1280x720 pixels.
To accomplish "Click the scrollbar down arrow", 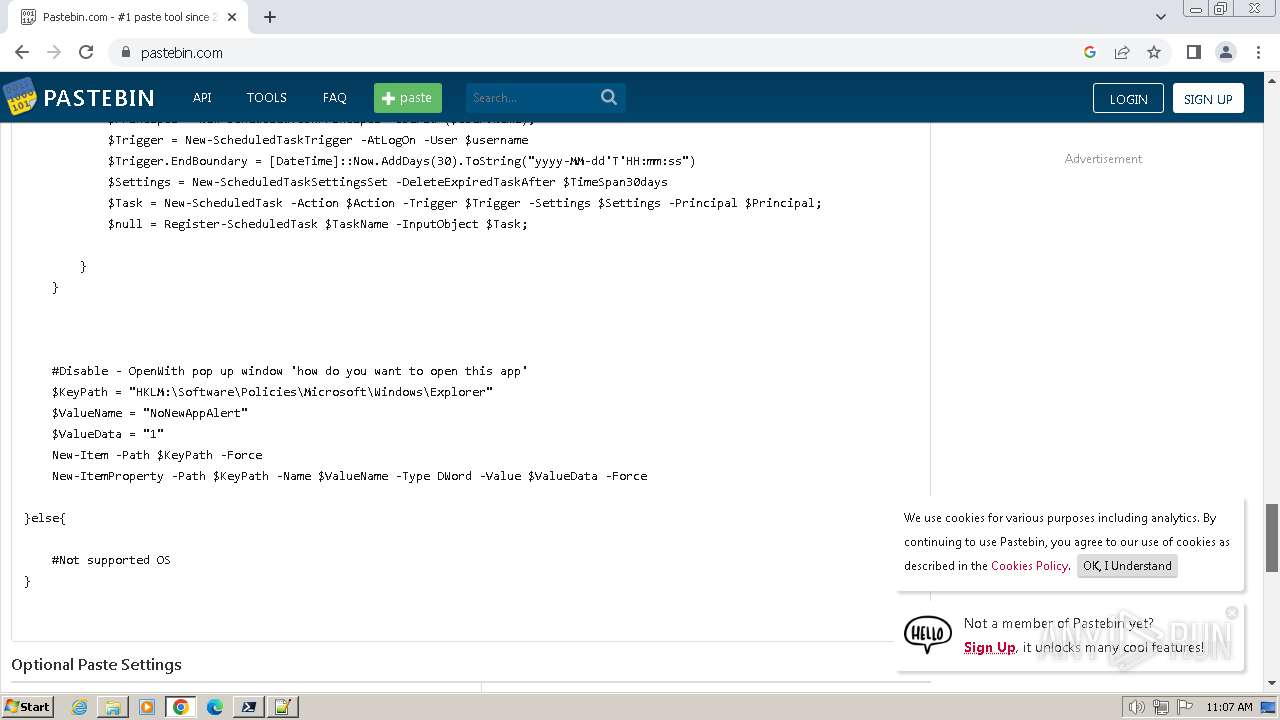I will pos(1272,684).
